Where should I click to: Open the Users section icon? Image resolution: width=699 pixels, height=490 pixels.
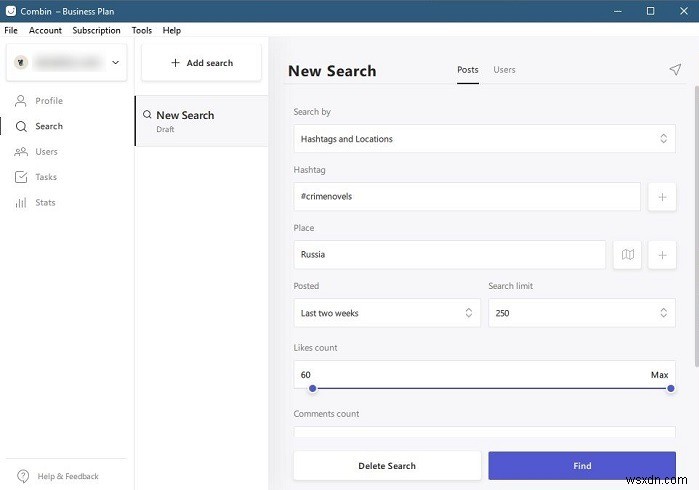(21, 152)
